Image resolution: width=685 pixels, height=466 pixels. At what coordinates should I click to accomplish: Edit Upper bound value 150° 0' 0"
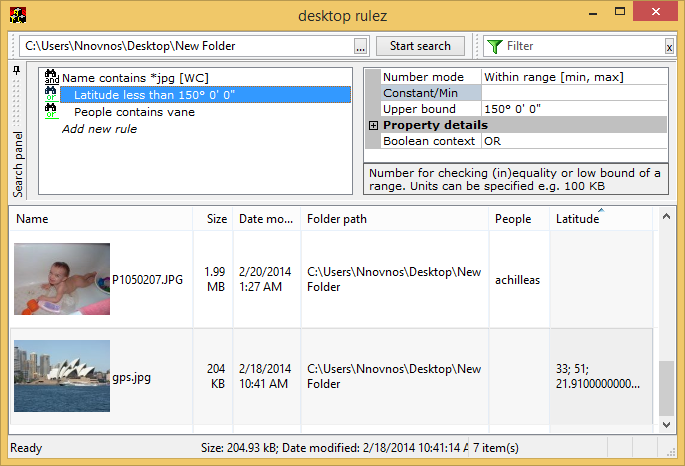click(574, 109)
